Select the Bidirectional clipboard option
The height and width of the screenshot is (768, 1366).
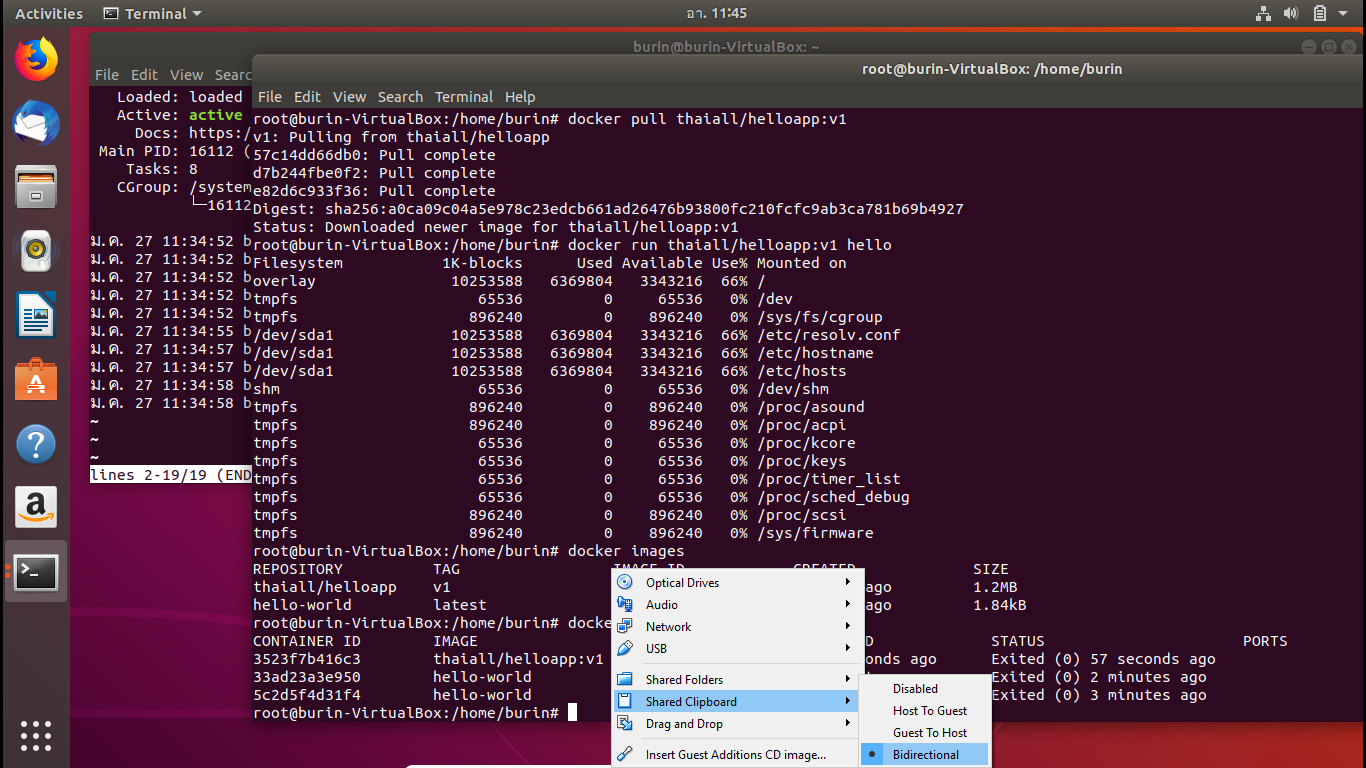[925, 755]
